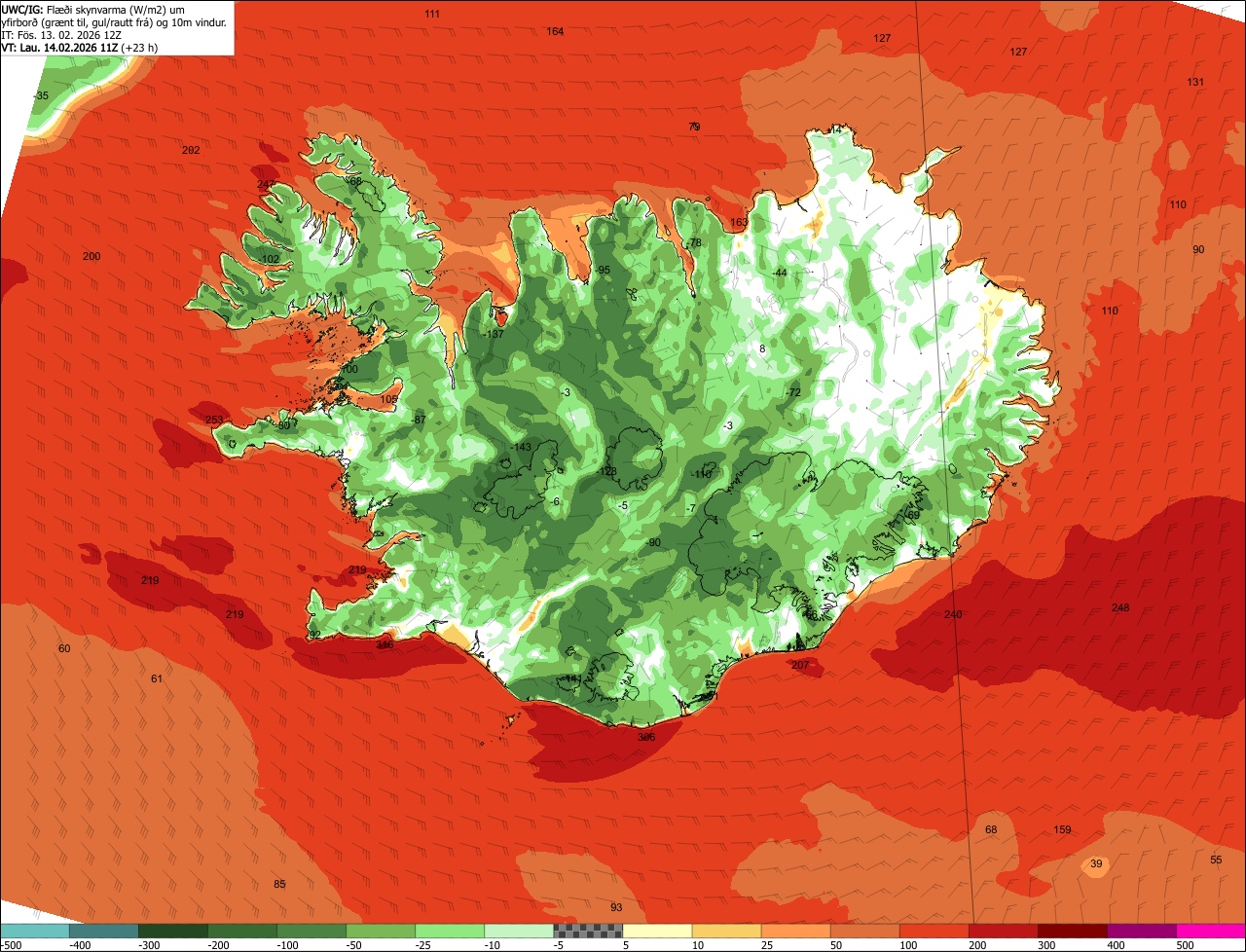
Task: Click the value 247 at the Westfjords tip
Action: coord(266,184)
